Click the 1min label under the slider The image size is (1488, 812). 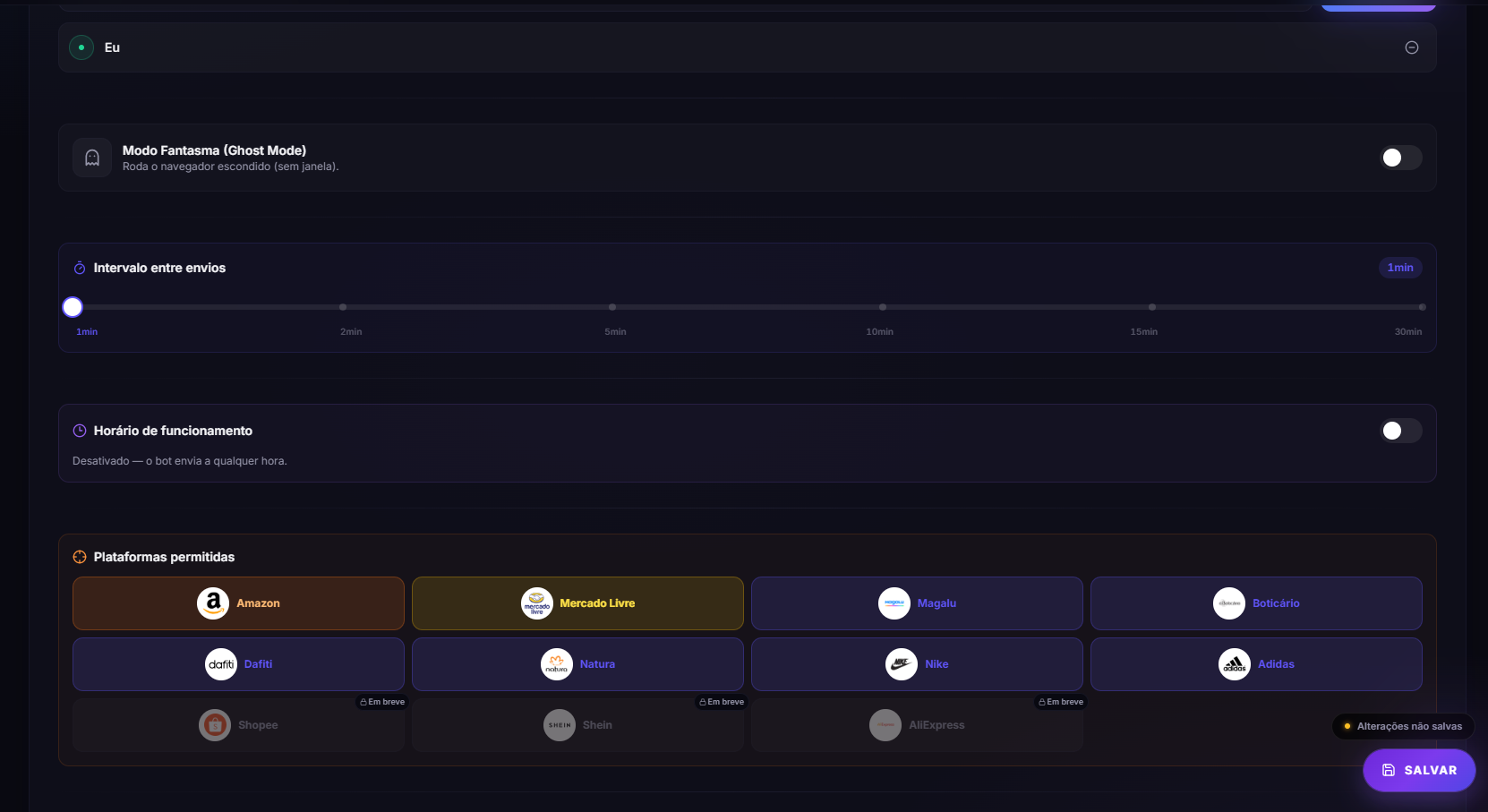tap(87, 331)
